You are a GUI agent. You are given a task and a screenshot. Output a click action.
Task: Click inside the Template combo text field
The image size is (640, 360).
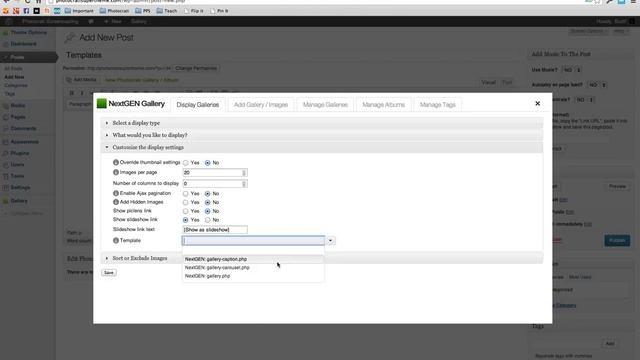(x=253, y=241)
